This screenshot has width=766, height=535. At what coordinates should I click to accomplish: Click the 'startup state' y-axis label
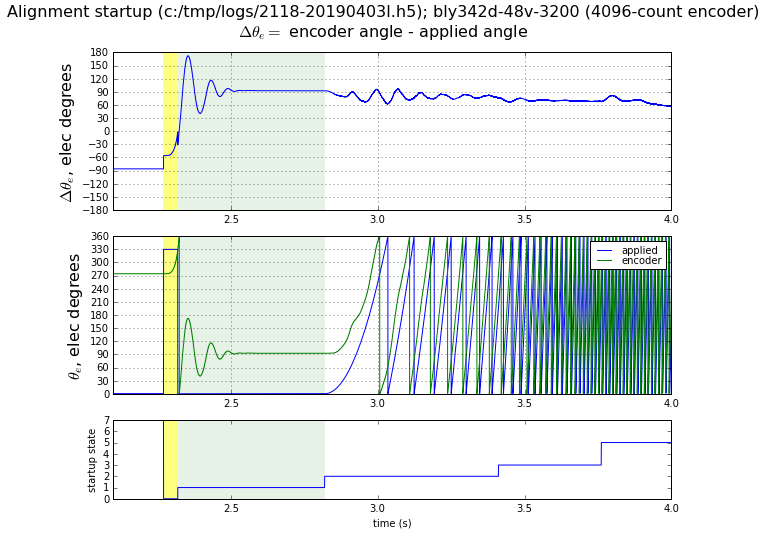point(91,460)
